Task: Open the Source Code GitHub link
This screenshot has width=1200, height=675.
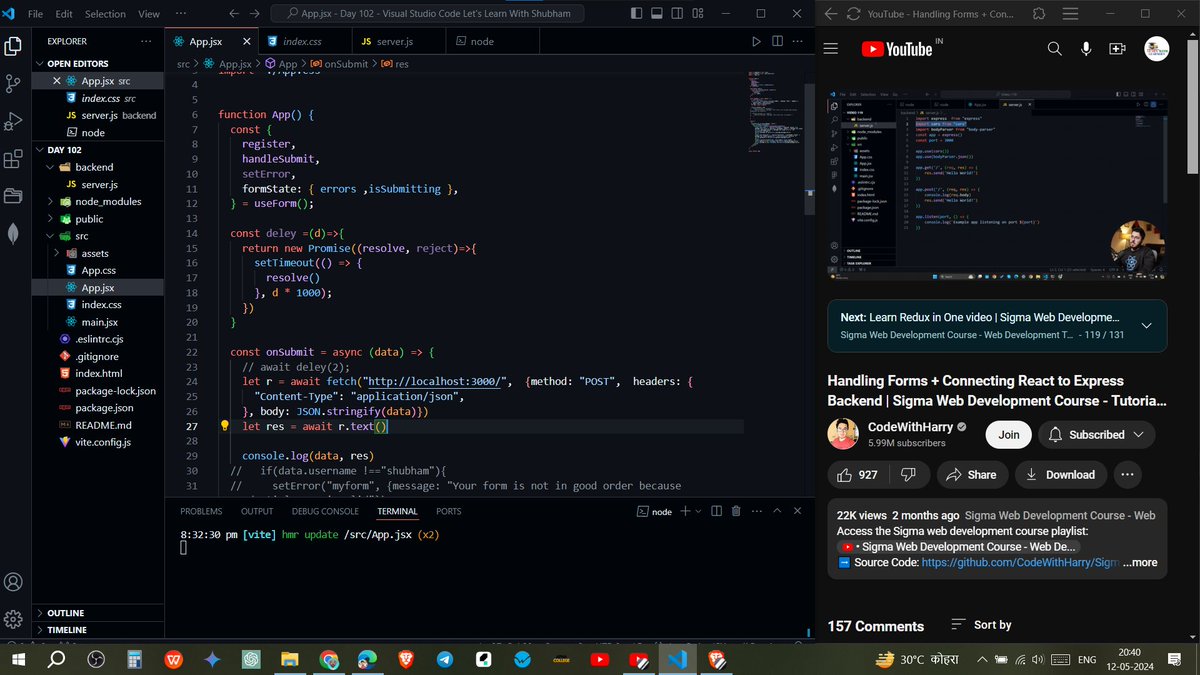Action: coord(1019,563)
